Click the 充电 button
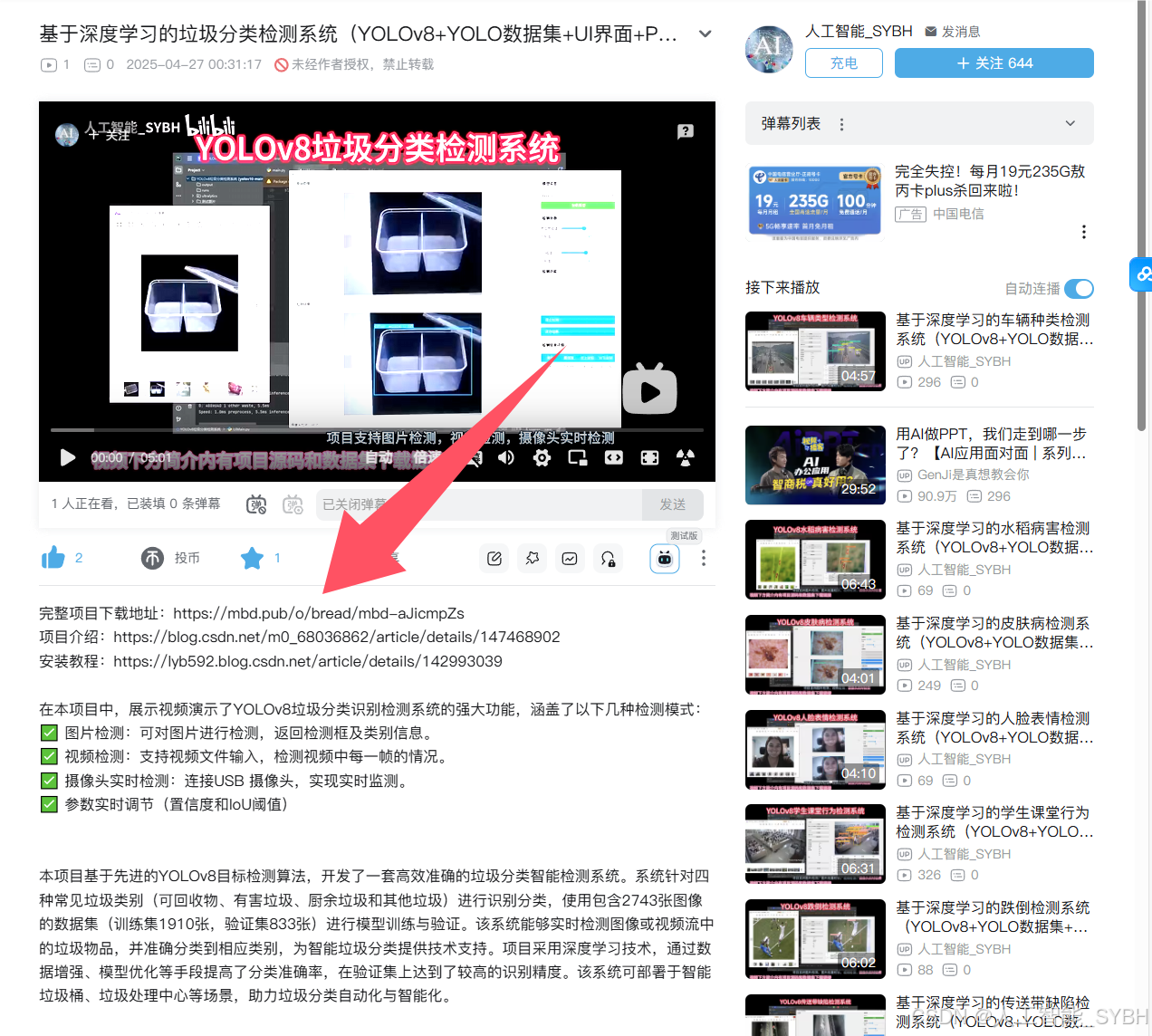 point(844,62)
